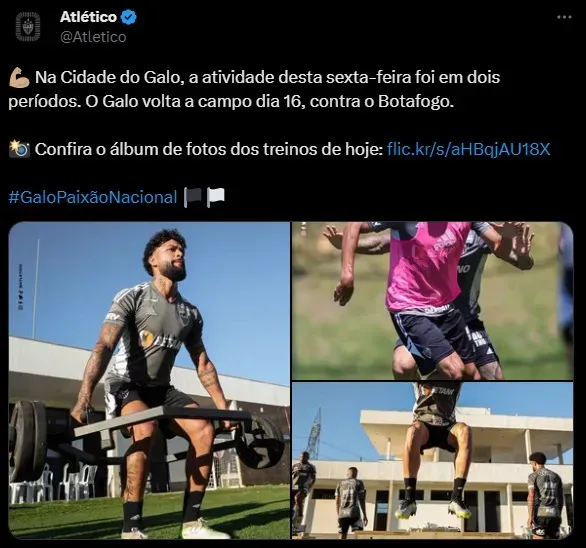
Task: Open the Atlético profile avatar
Action: (x=28, y=26)
